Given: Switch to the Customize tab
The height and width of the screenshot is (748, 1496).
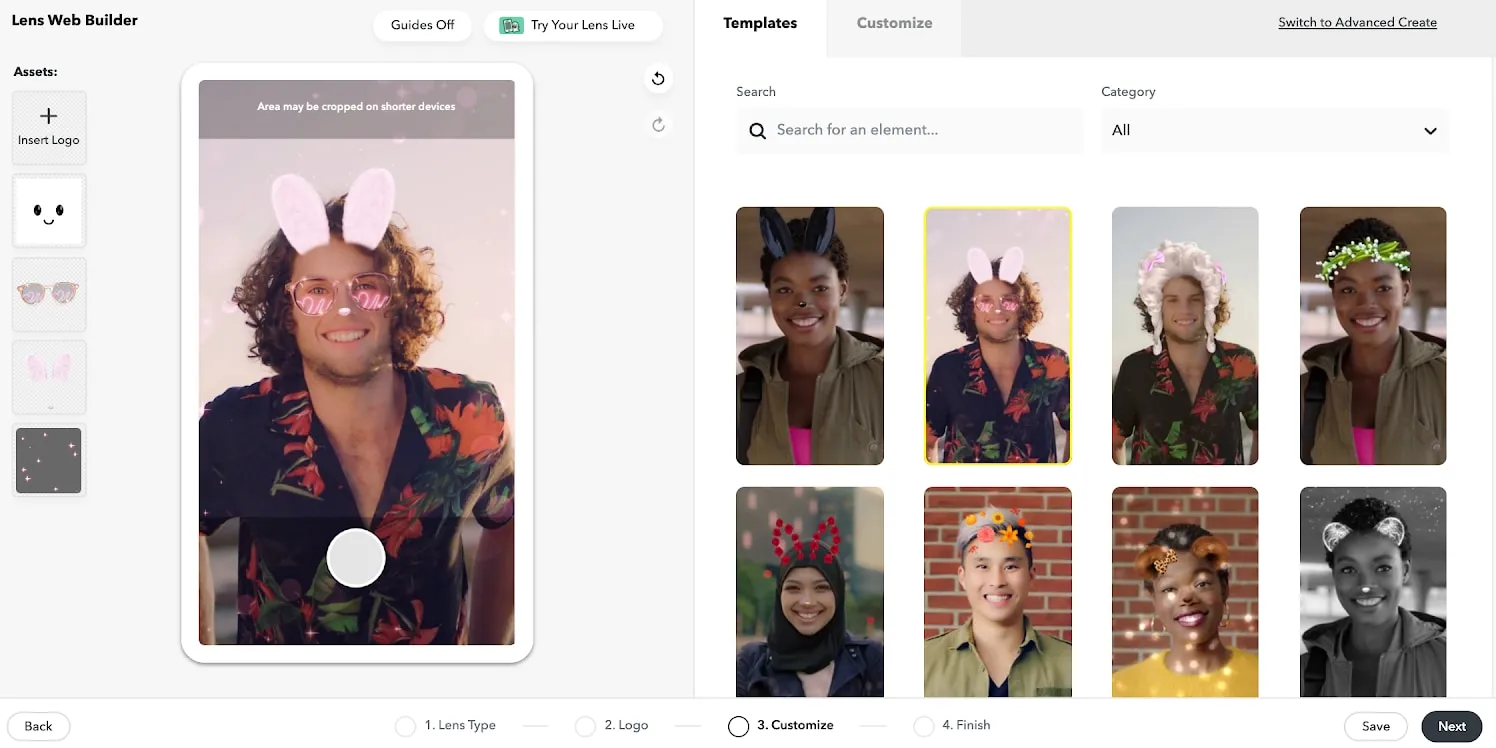Looking at the screenshot, I should [x=894, y=23].
